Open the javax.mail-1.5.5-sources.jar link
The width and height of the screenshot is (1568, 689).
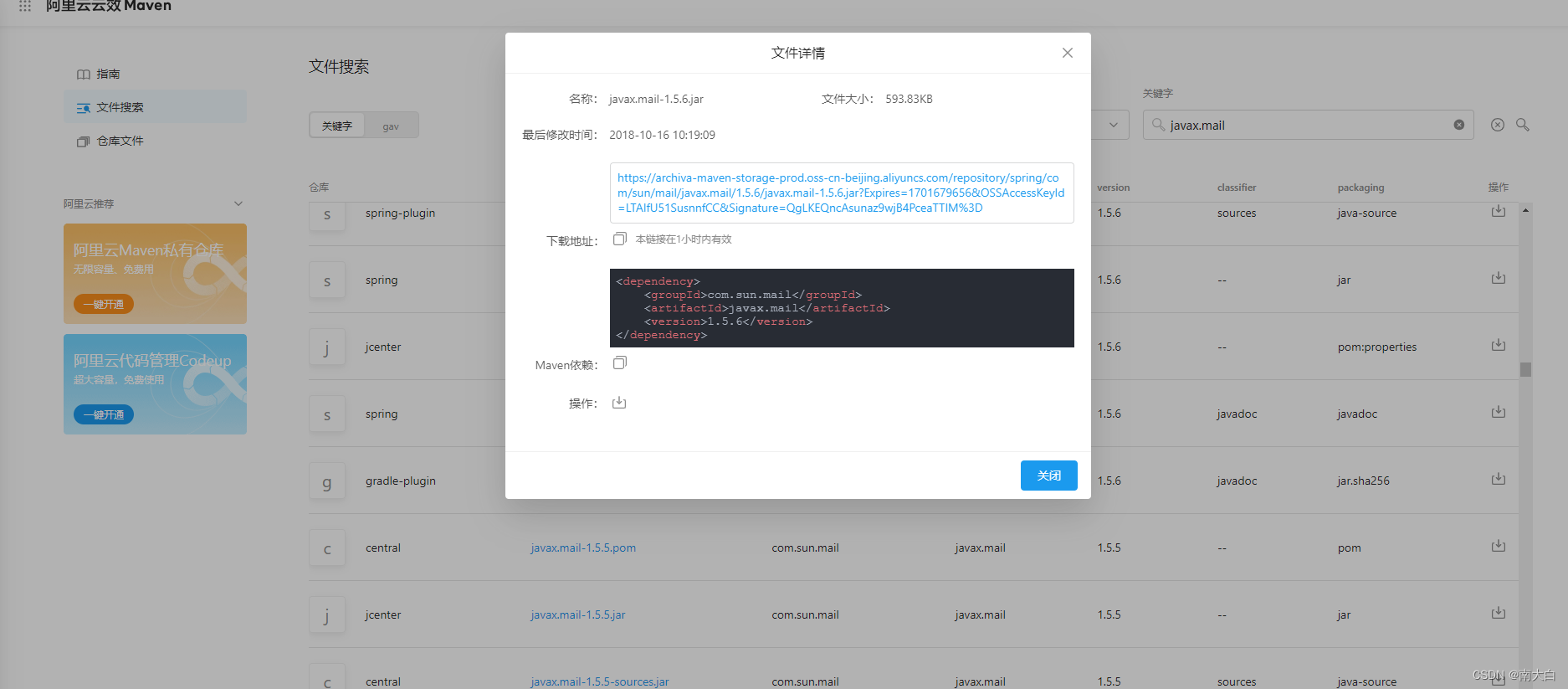click(600, 681)
